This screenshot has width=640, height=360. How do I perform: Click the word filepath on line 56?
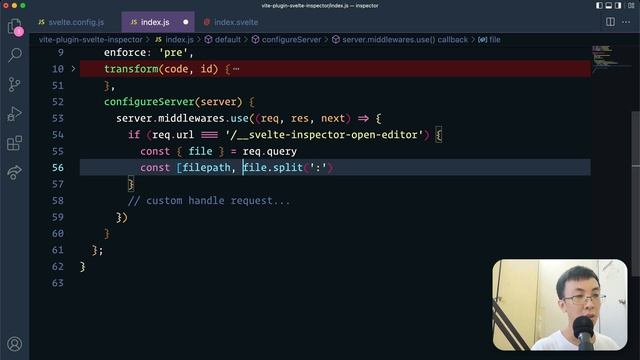206,168
